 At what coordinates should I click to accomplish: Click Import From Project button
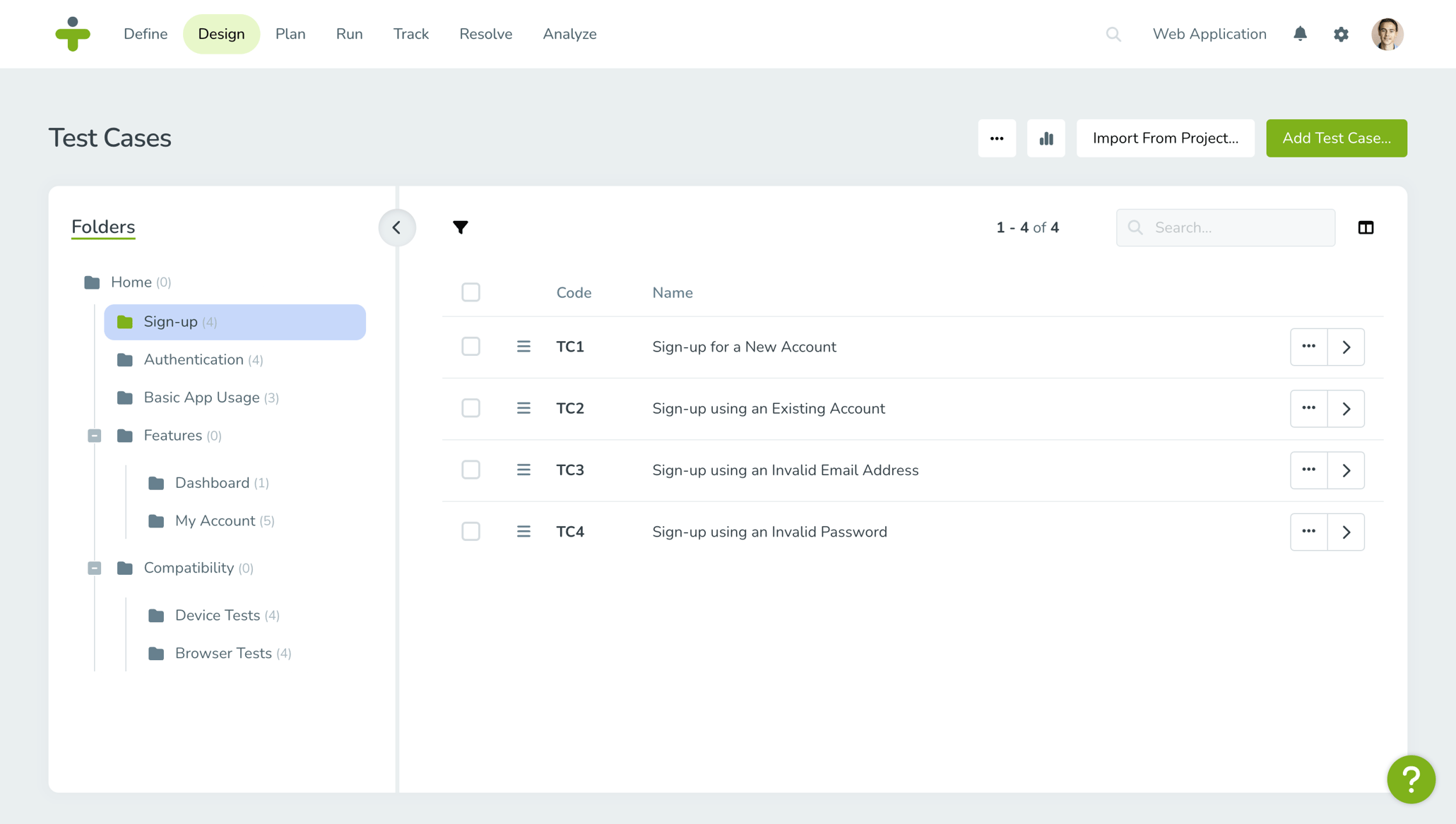1165,138
